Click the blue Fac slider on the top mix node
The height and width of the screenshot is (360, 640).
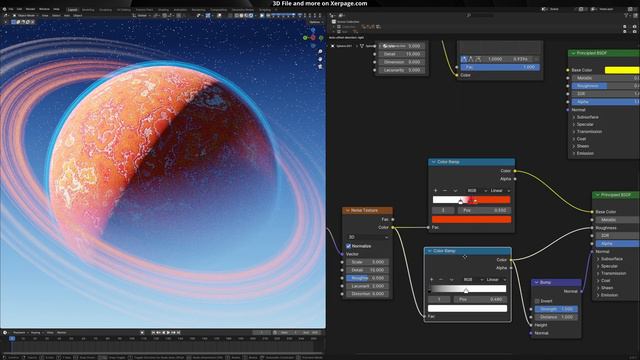pos(500,67)
